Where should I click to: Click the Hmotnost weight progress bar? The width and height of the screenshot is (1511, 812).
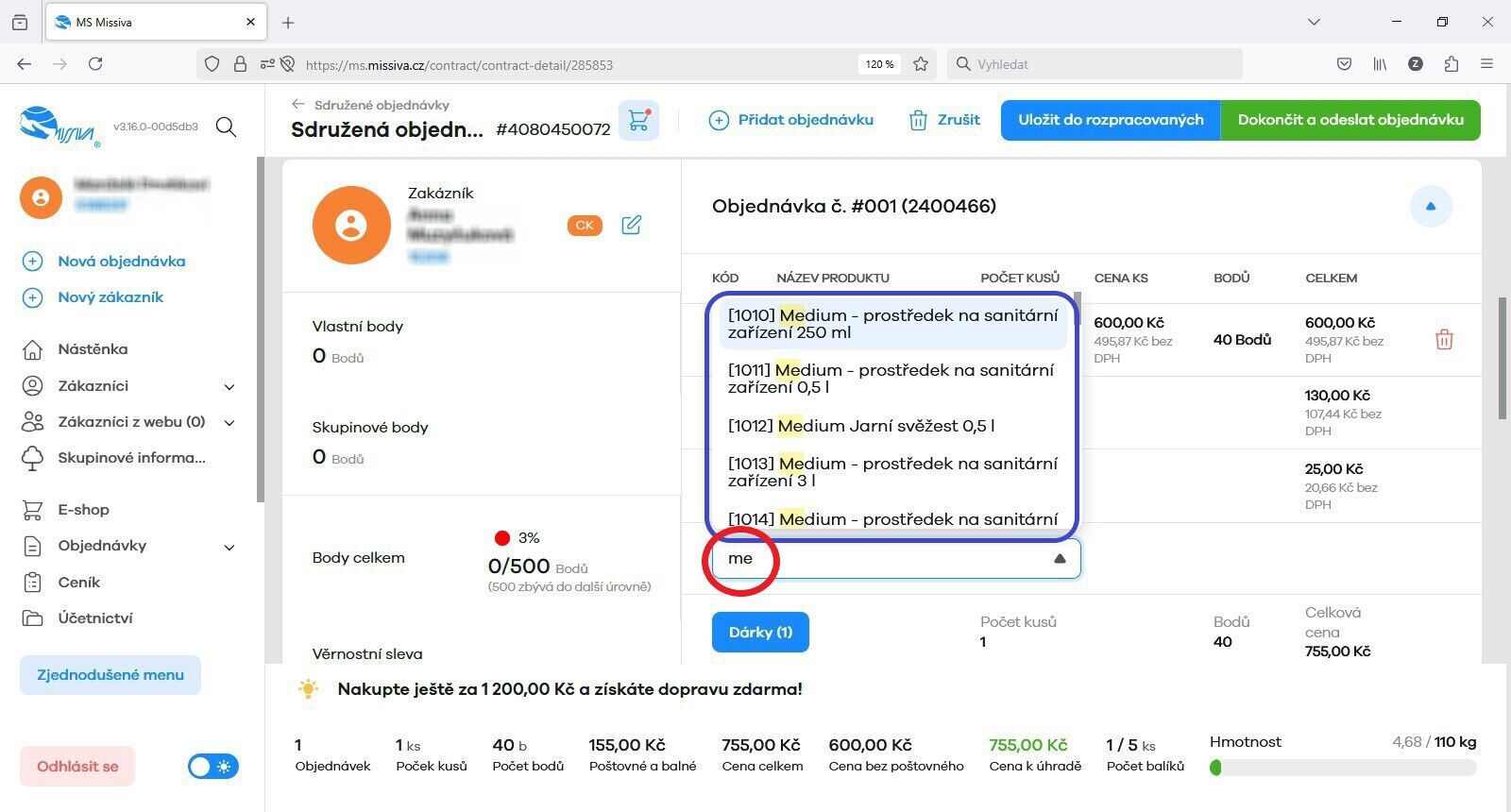1342,768
